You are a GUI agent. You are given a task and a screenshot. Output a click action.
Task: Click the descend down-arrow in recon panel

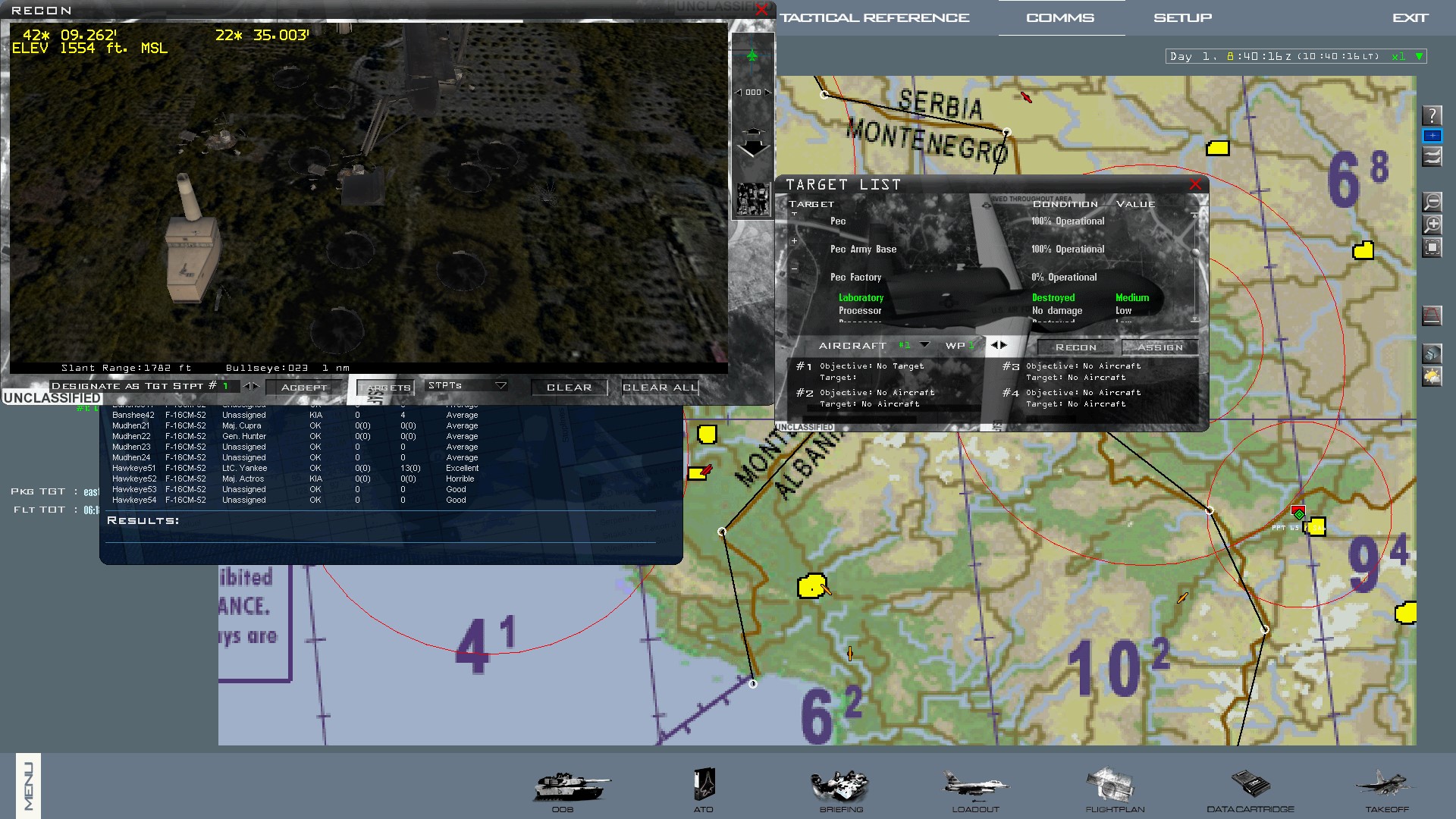point(753,149)
